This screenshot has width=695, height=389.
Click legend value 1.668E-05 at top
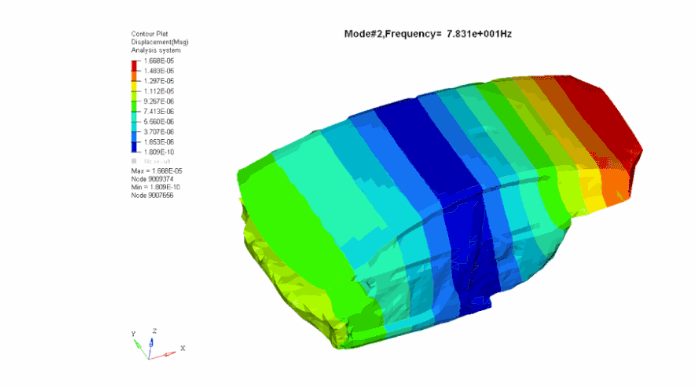coord(159,61)
